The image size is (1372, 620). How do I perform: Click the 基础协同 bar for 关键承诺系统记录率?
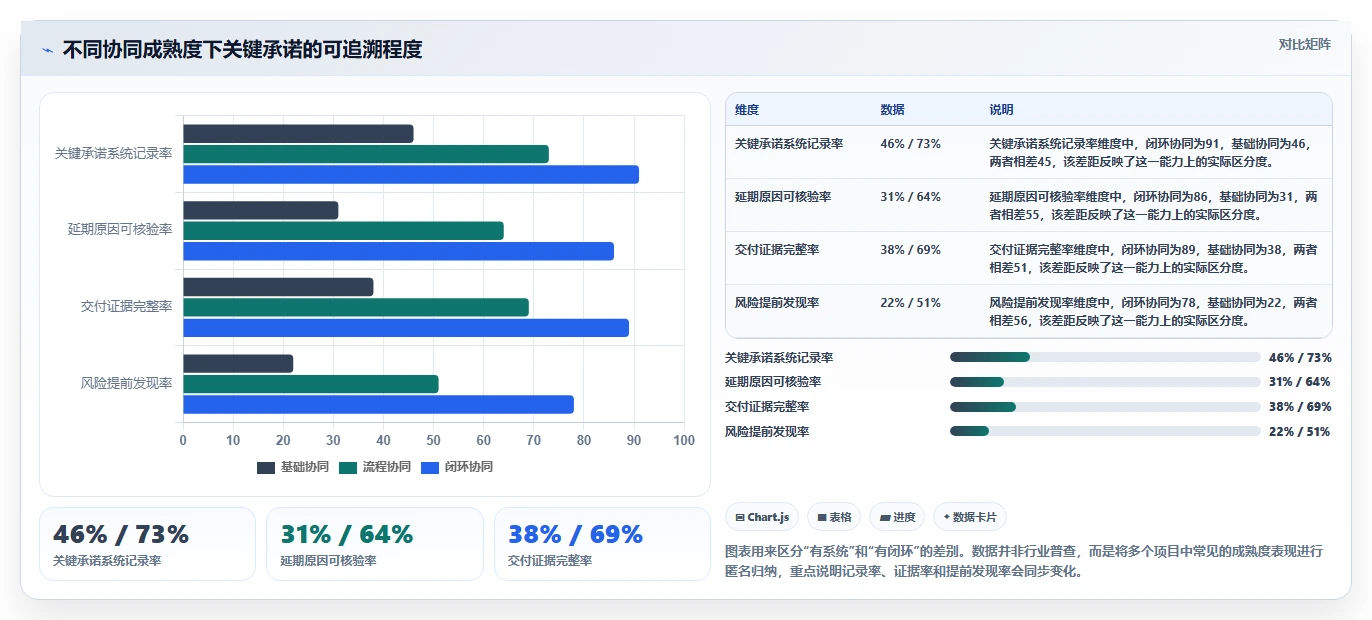(298, 134)
